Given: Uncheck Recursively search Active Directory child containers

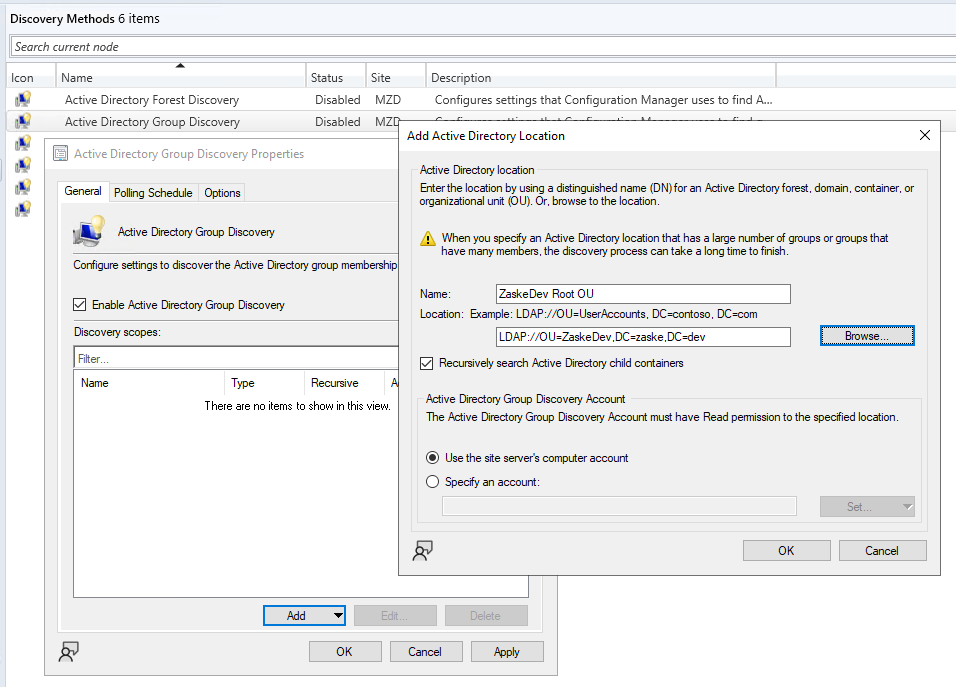Looking at the screenshot, I should pyautogui.click(x=427, y=363).
